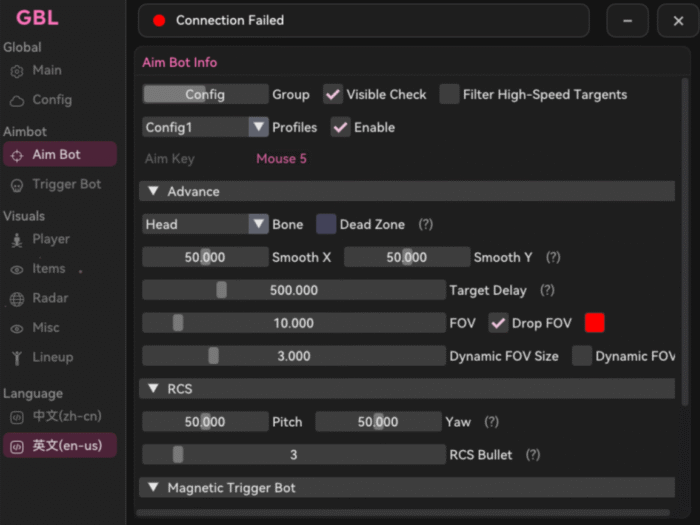700x525 pixels.
Task: Click the red Drop FOV color swatch
Action: coord(595,323)
